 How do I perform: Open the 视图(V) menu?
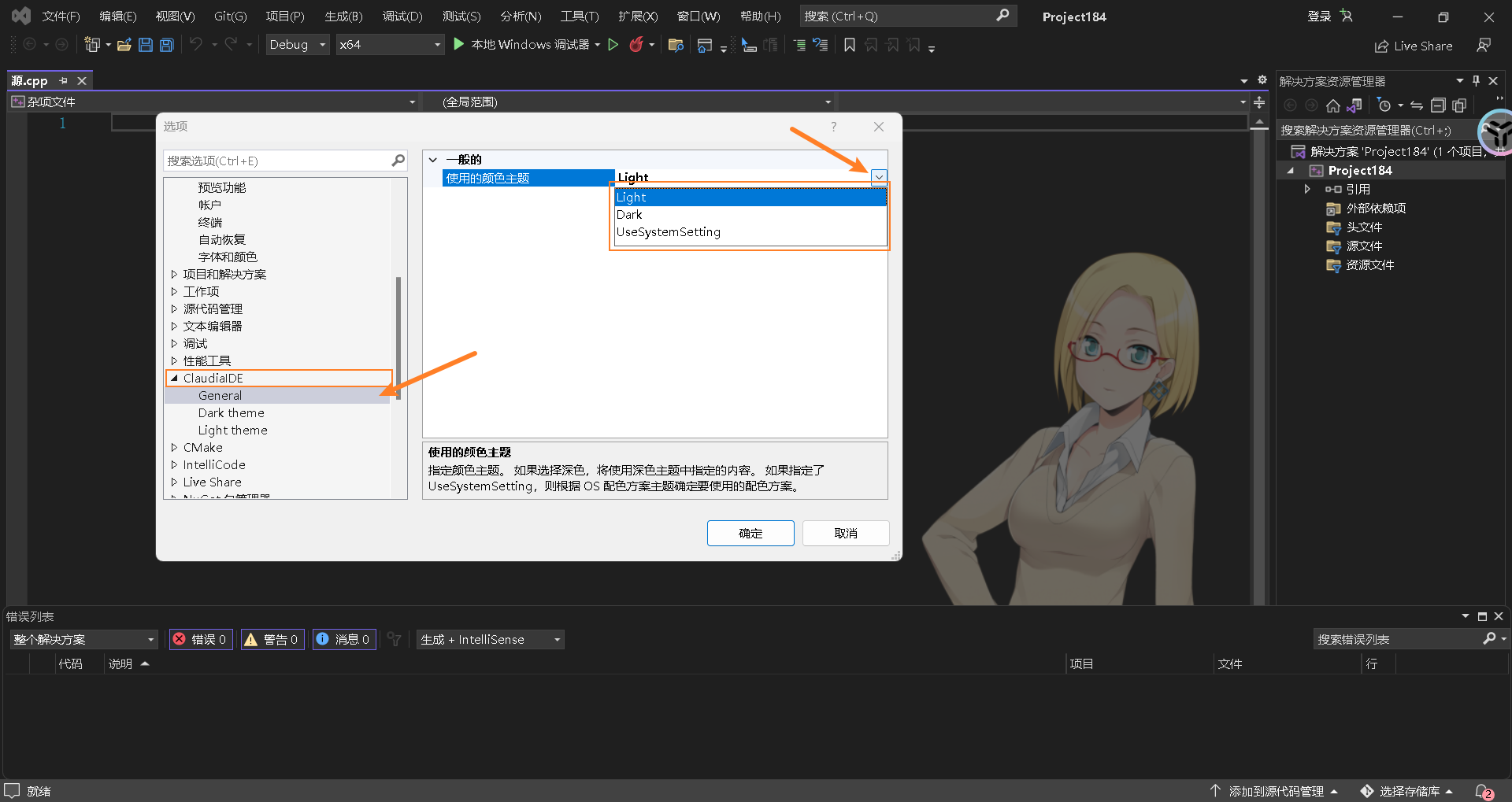click(x=175, y=16)
